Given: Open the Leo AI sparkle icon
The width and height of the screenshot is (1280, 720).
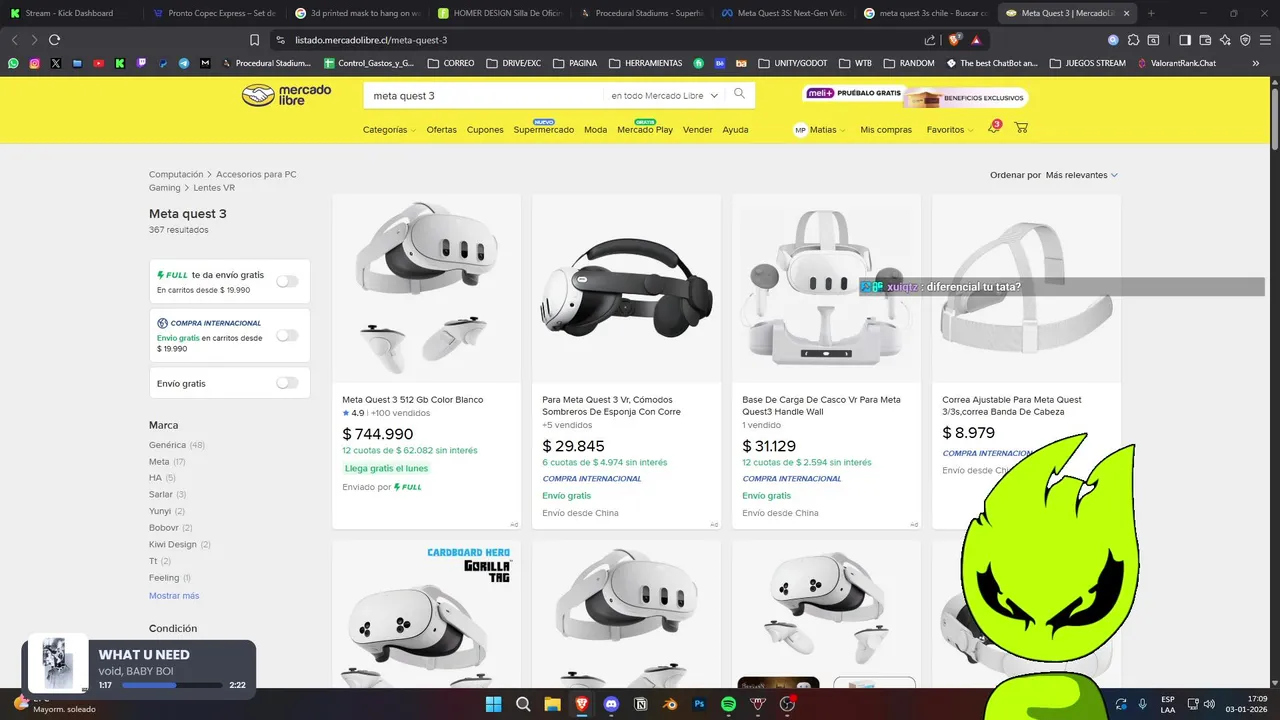Looking at the screenshot, I should coord(1226,40).
